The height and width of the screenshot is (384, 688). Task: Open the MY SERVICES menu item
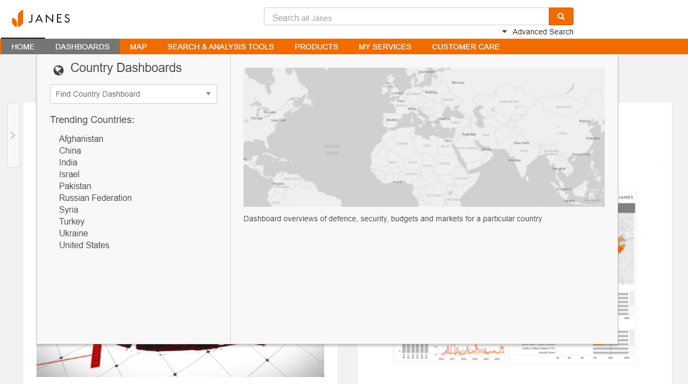pos(385,47)
